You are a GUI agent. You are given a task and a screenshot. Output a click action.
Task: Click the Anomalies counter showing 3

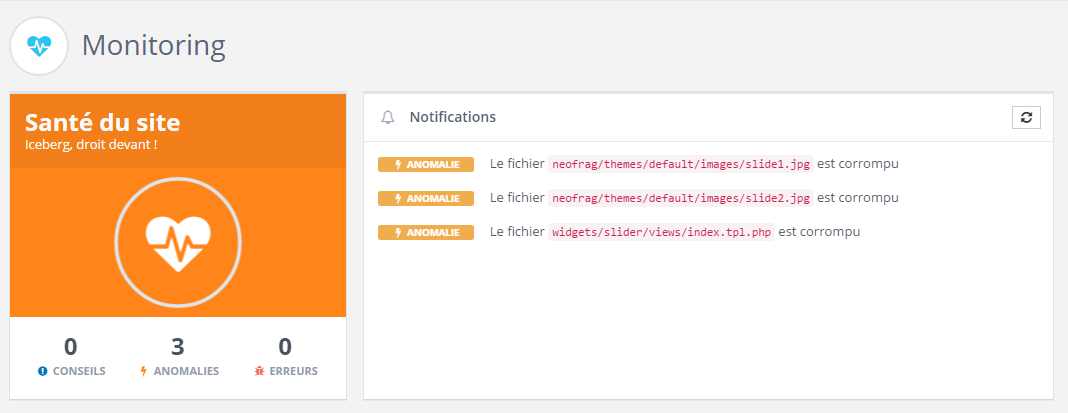click(178, 347)
